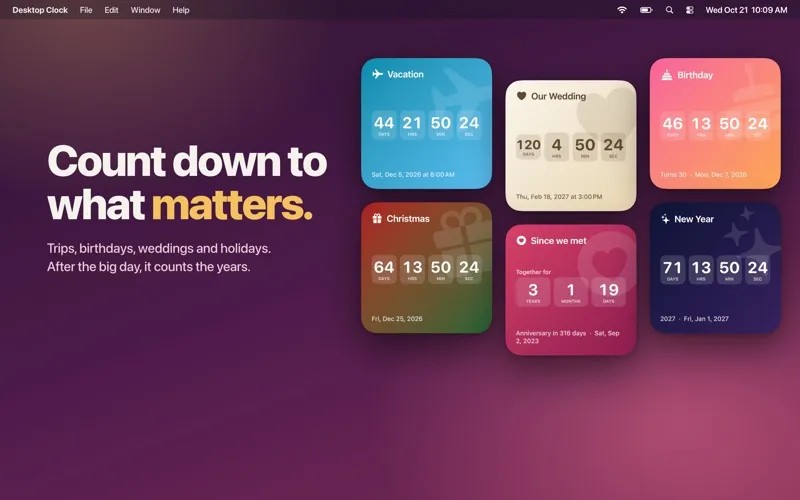Click the gift icon on Christmas widget
This screenshot has width=800, height=500.
tap(377, 218)
